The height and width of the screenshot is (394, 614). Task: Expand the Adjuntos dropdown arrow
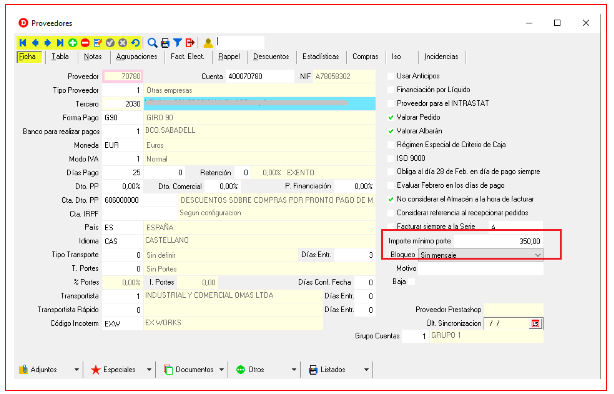pyautogui.click(x=77, y=369)
